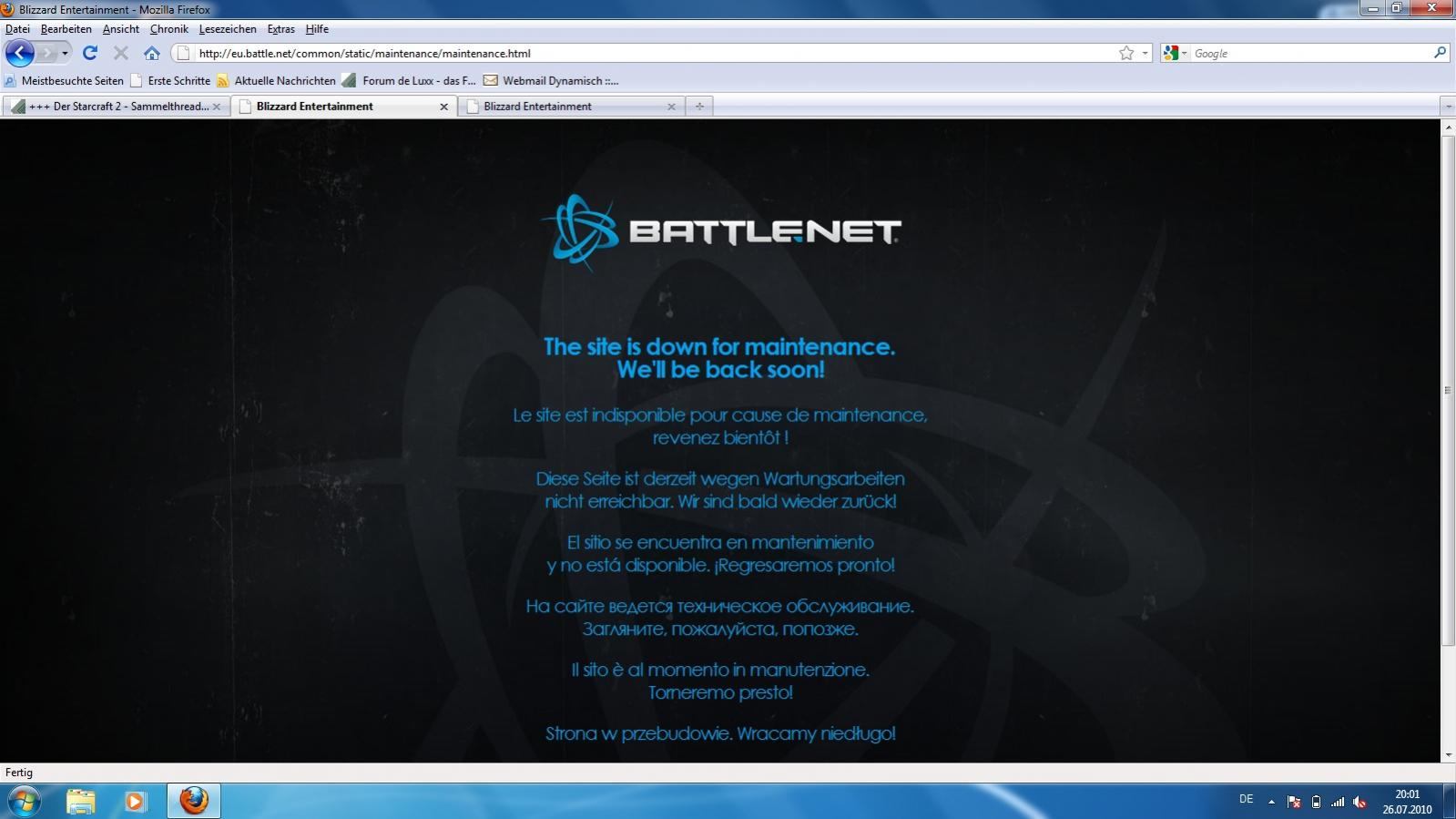Click the Polish 'Strona w przebudowie' text
The width and height of the screenshot is (1456, 819).
pos(720,733)
